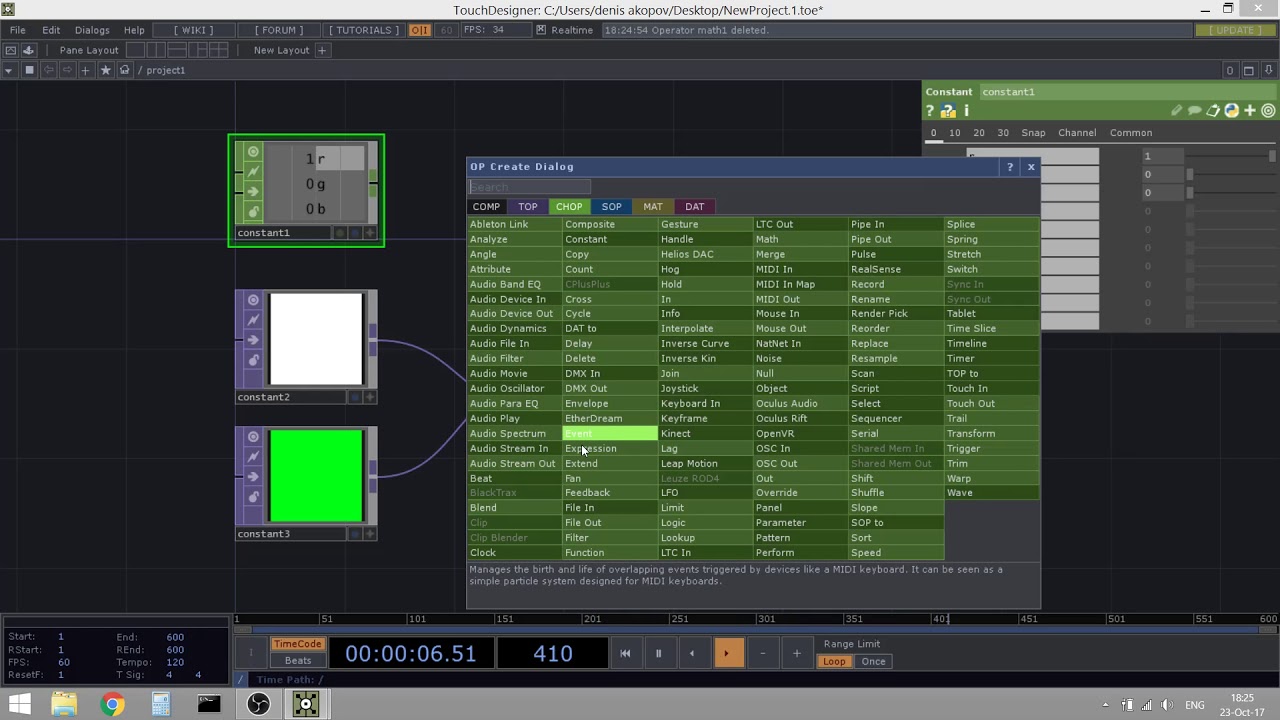Toggle the lock icon on constant1 node

[x=253, y=212]
